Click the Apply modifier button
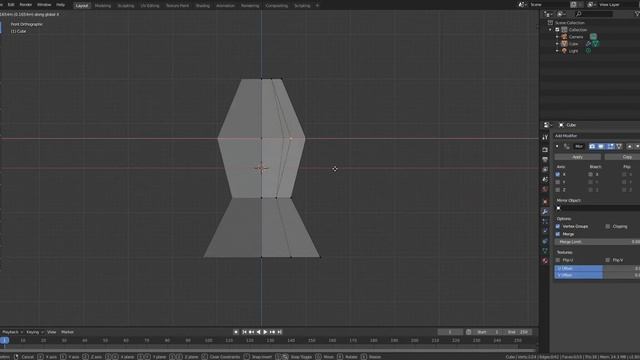This screenshot has height=360, width=640. [578, 157]
